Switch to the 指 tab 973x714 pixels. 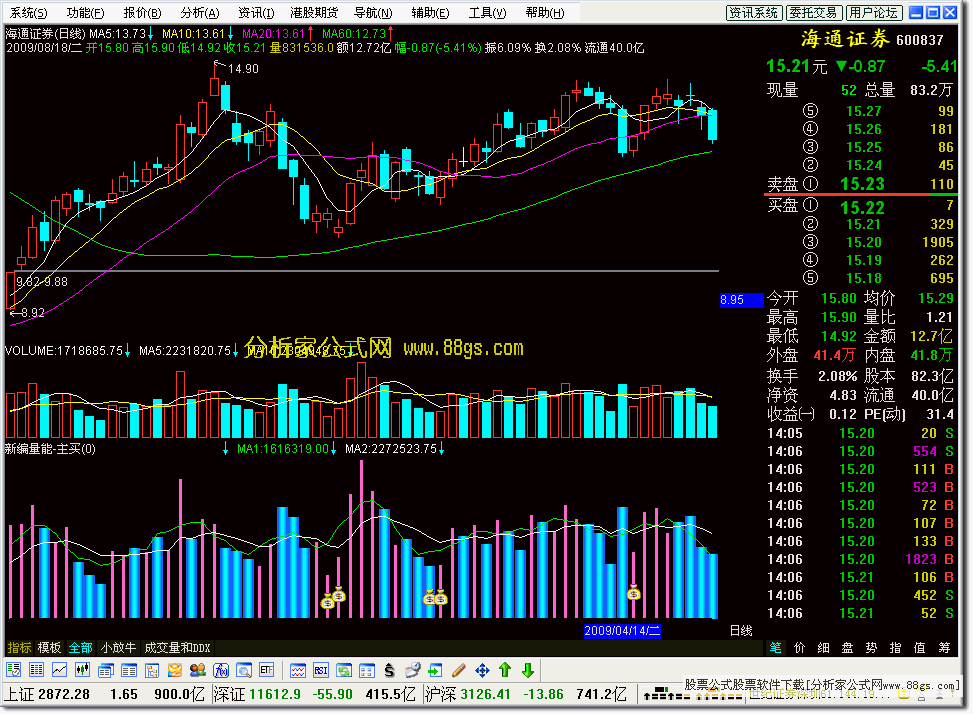click(x=895, y=648)
